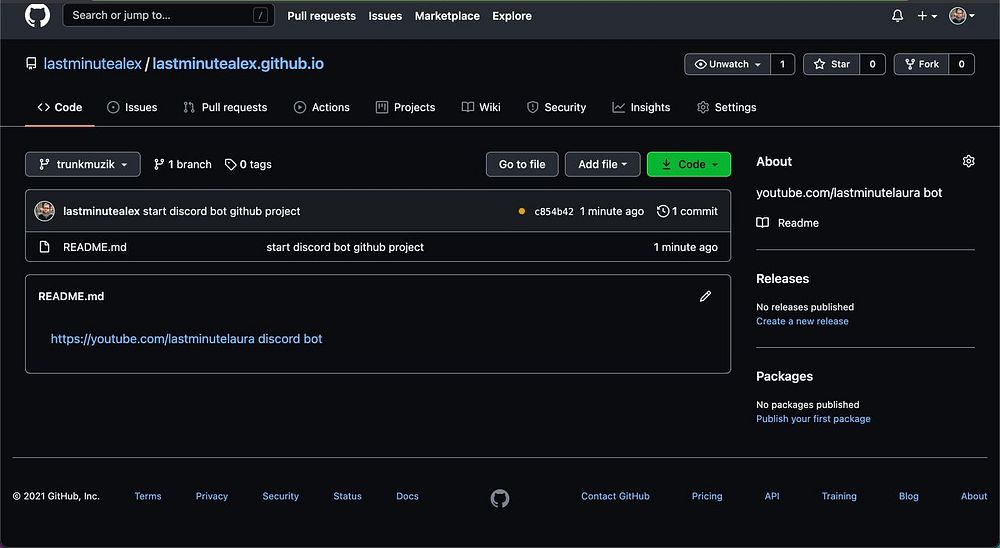Check the orange commit status dot
This screenshot has width=1000, height=548.
pyautogui.click(x=522, y=211)
